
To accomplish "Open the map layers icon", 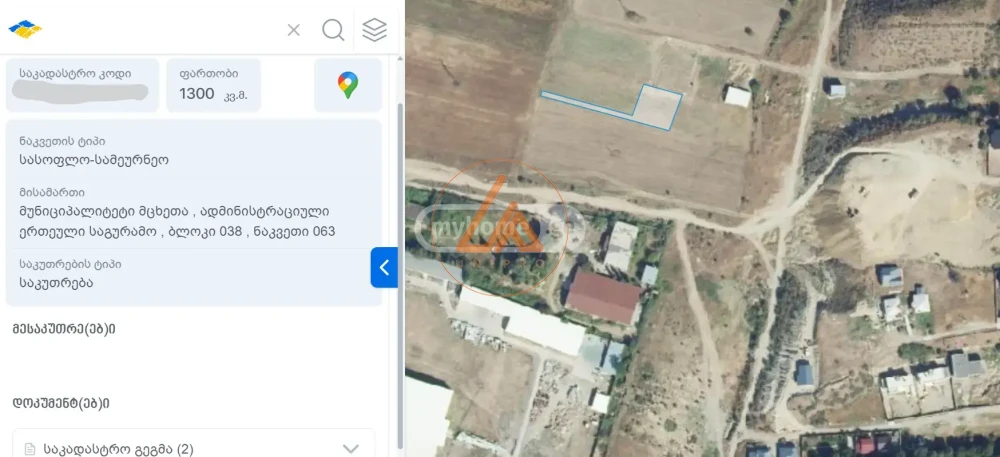I will [x=374, y=29].
